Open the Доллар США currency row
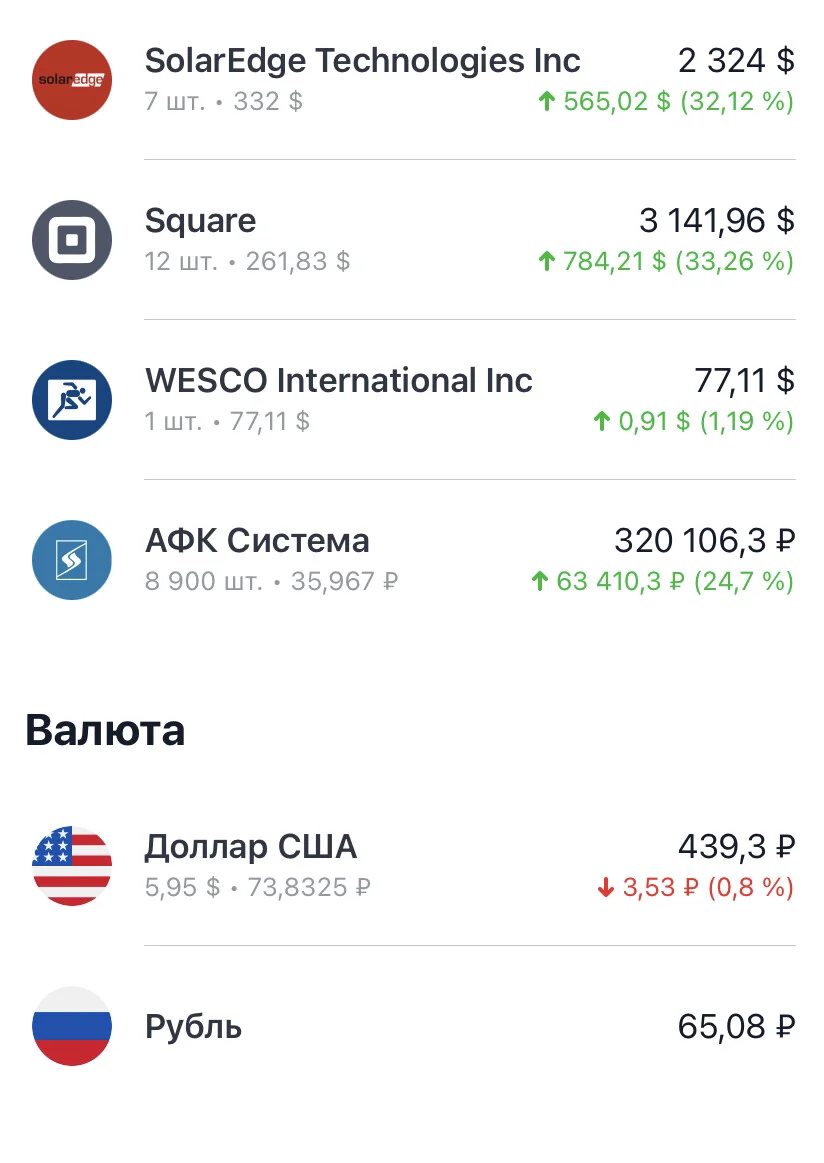 pos(412,866)
